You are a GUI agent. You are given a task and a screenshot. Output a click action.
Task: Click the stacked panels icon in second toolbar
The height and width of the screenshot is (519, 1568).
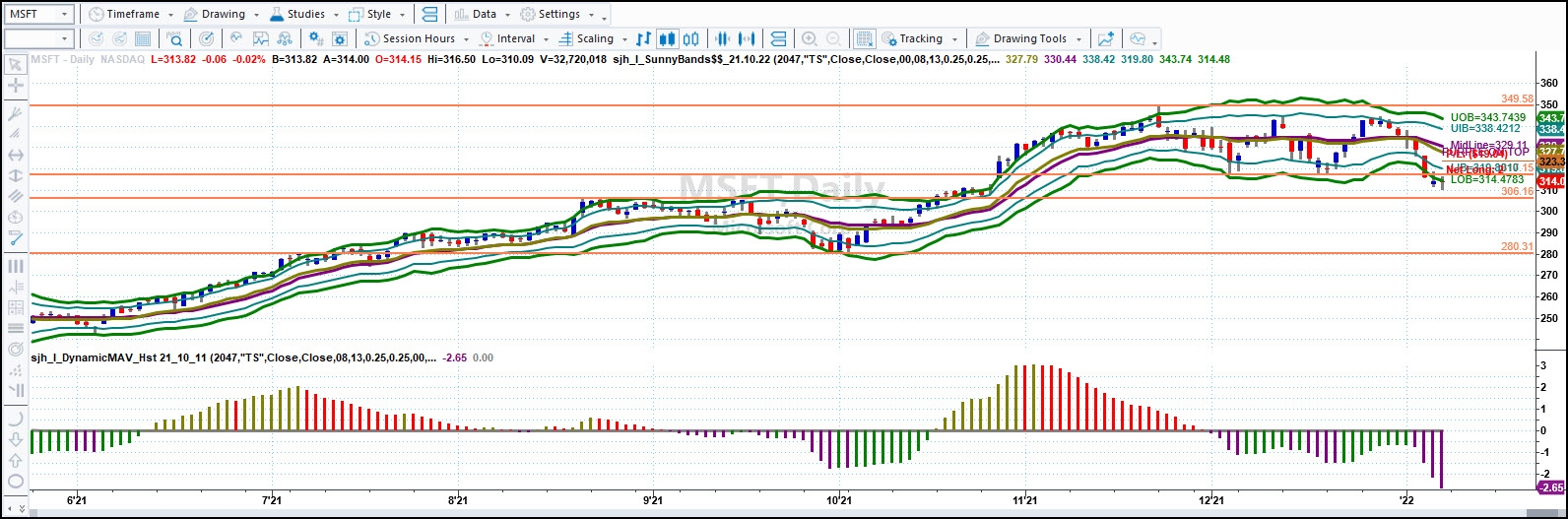tap(778, 38)
